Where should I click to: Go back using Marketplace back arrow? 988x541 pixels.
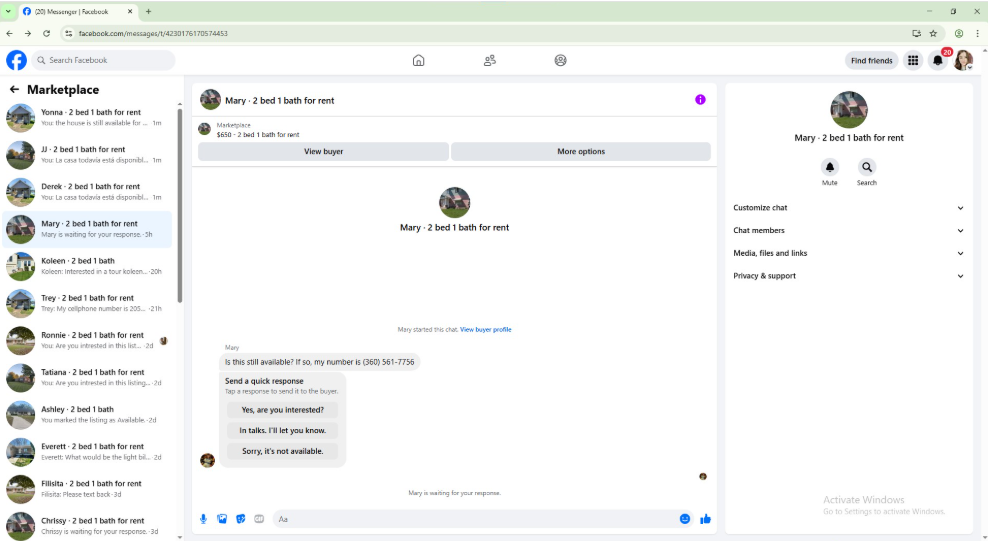(x=14, y=89)
